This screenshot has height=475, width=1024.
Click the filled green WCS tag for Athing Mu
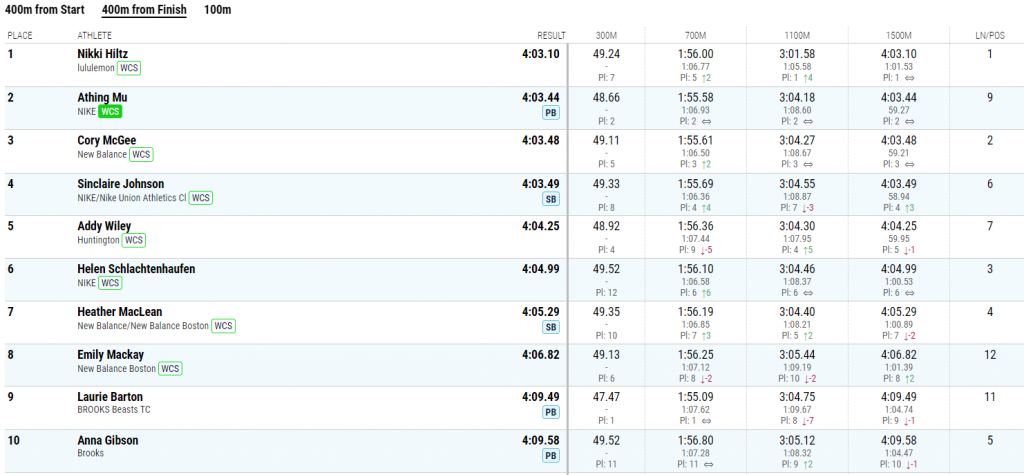pos(110,112)
